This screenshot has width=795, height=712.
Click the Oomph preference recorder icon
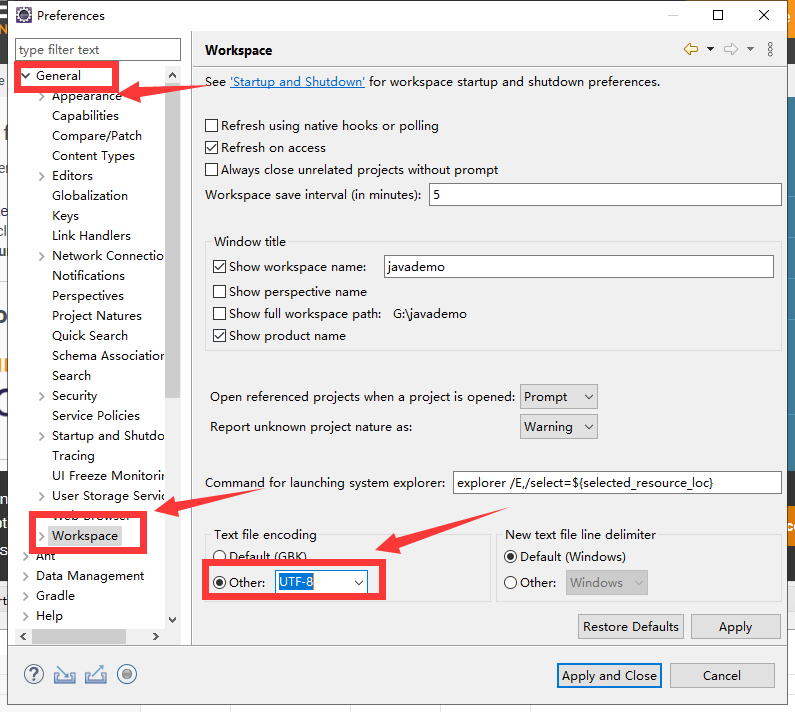pyautogui.click(x=127, y=674)
